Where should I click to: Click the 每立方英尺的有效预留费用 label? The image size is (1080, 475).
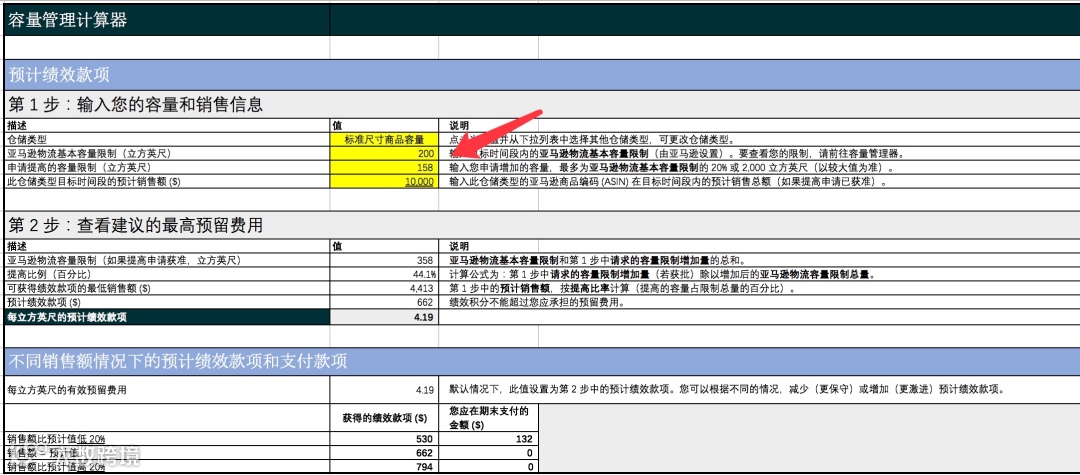point(66,390)
